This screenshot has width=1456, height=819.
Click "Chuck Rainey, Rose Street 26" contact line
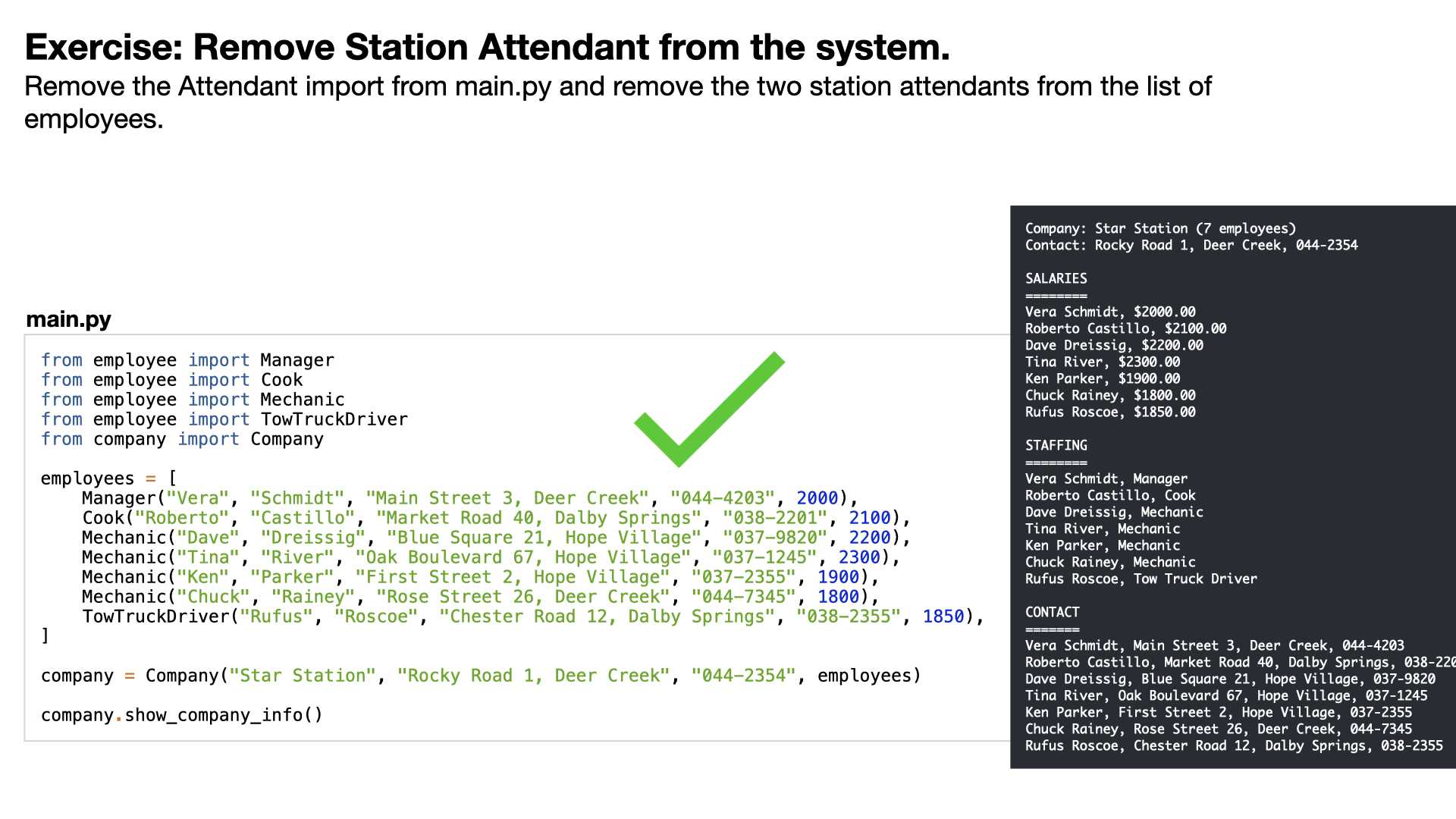click(1219, 729)
